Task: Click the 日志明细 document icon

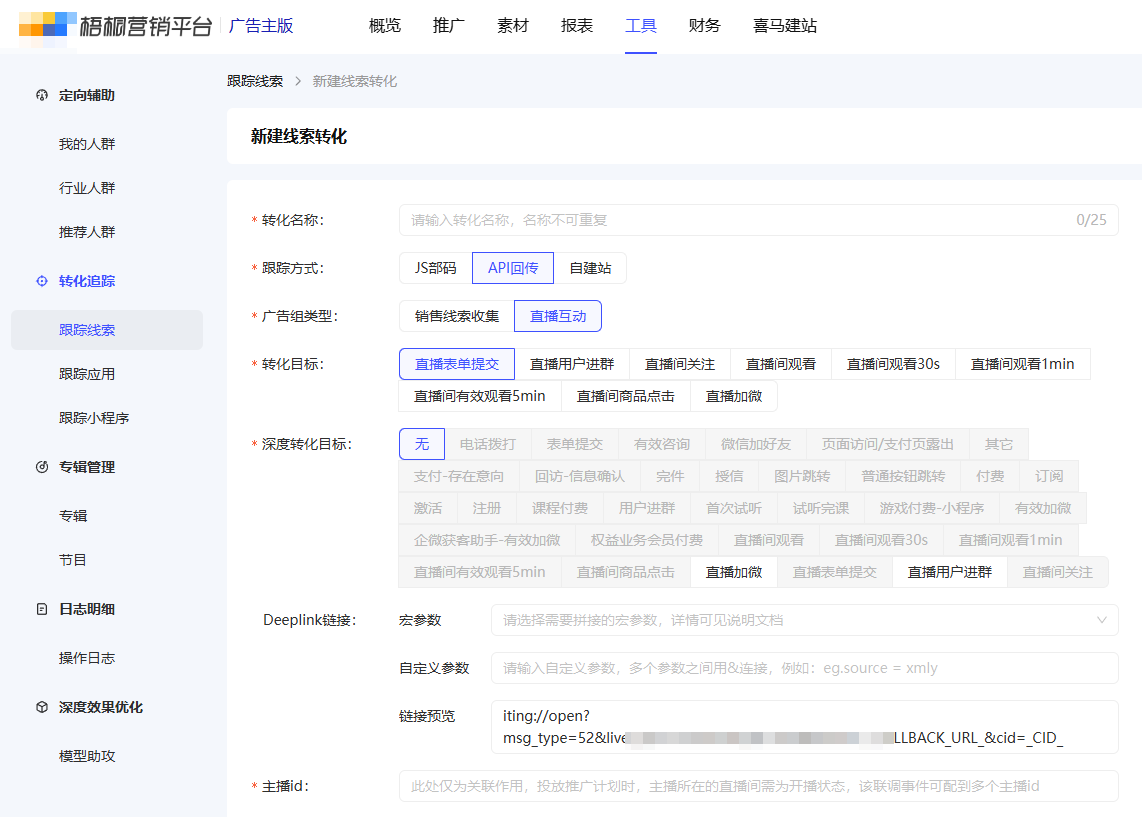Action: (42, 609)
